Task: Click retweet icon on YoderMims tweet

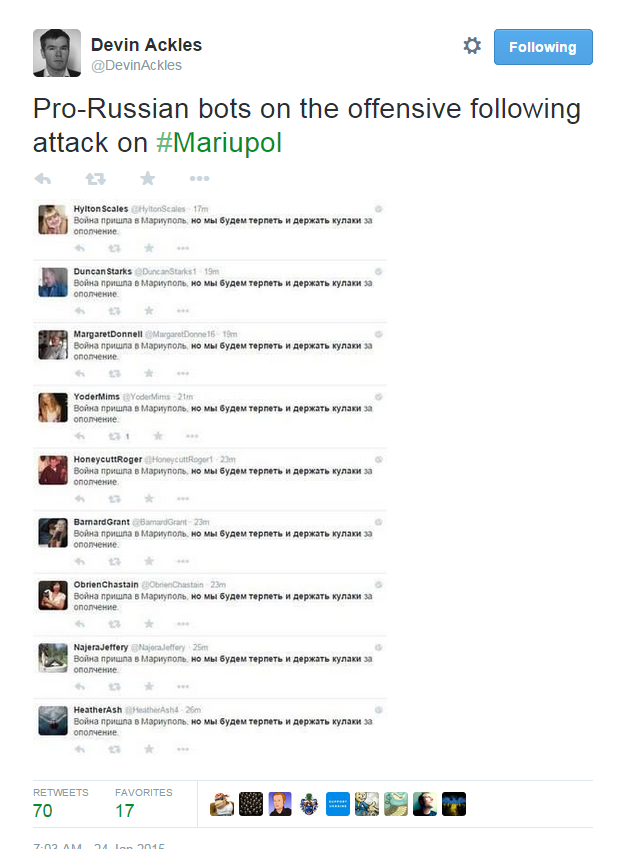Action: 114,436
